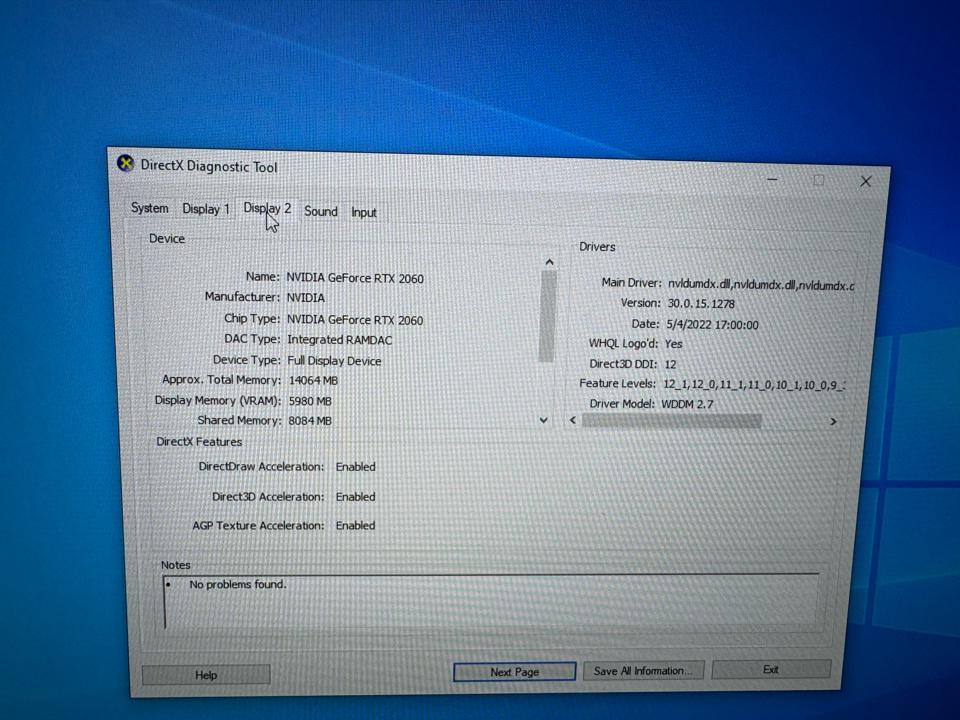Viewport: 960px width, 720px height.
Task: Click the Help button
Action: click(206, 675)
